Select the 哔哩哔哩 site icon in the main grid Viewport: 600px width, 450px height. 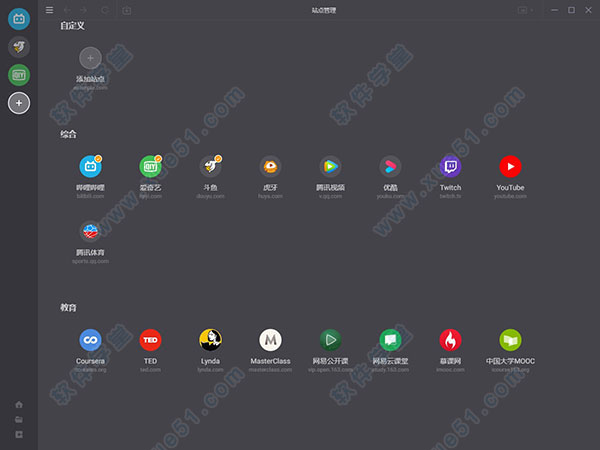point(90,166)
